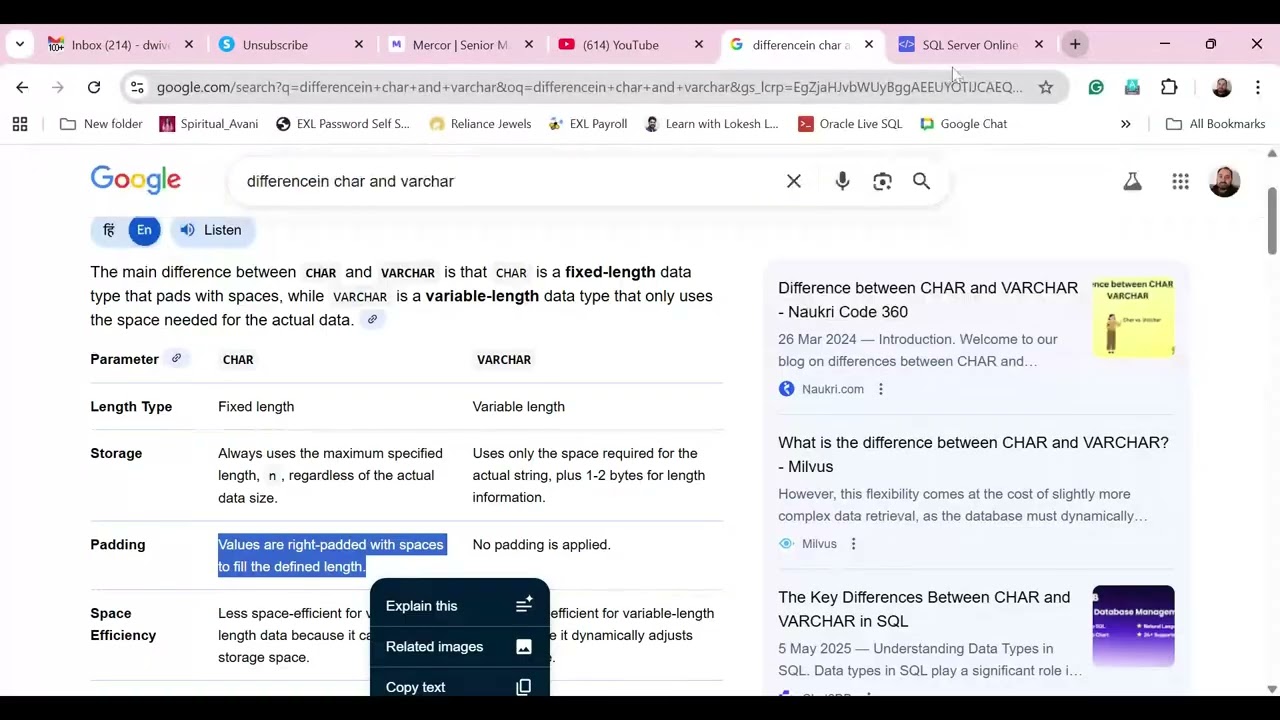The height and width of the screenshot is (720, 1280).
Task: Click the address bar URL
Action: pyautogui.click(x=590, y=87)
